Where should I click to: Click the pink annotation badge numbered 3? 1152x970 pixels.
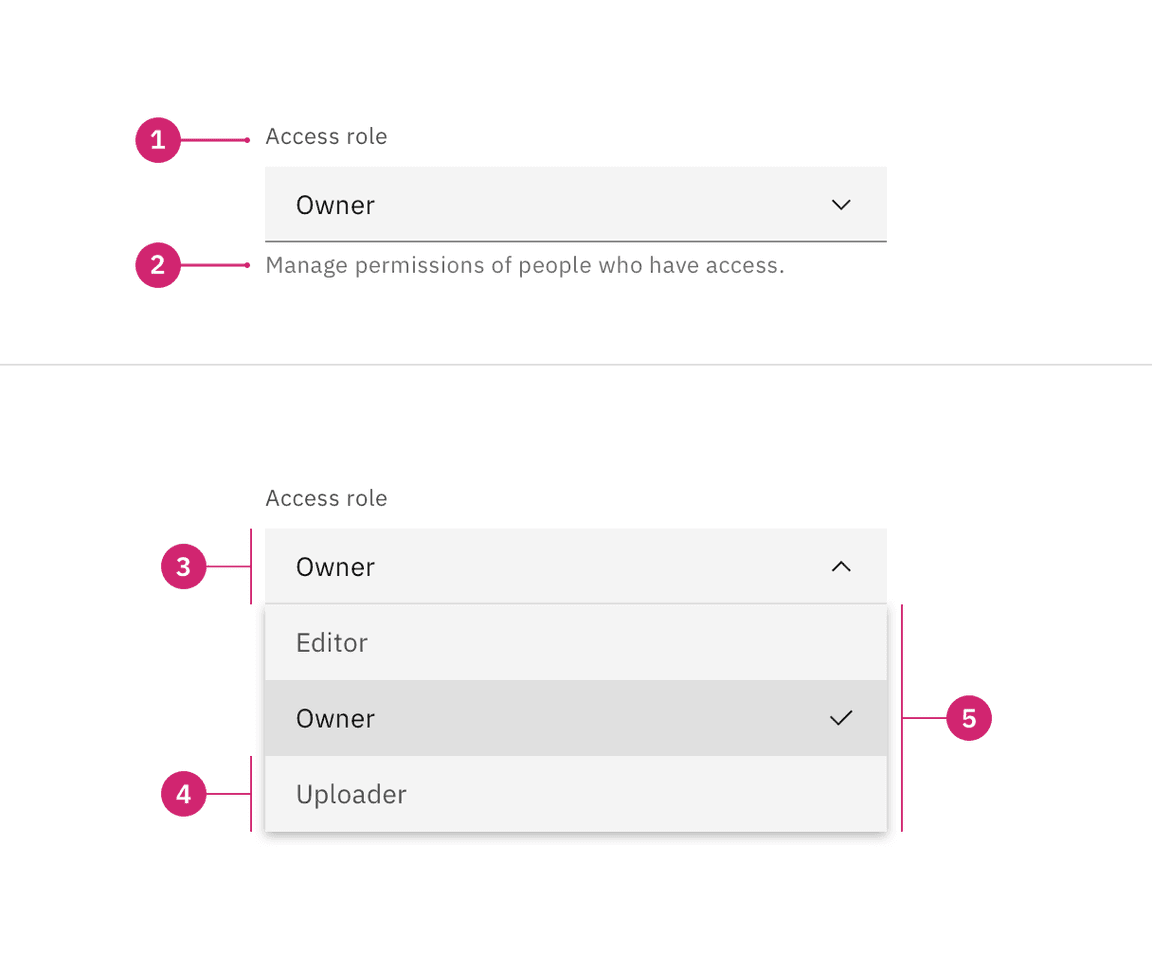(x=184, y=567)
